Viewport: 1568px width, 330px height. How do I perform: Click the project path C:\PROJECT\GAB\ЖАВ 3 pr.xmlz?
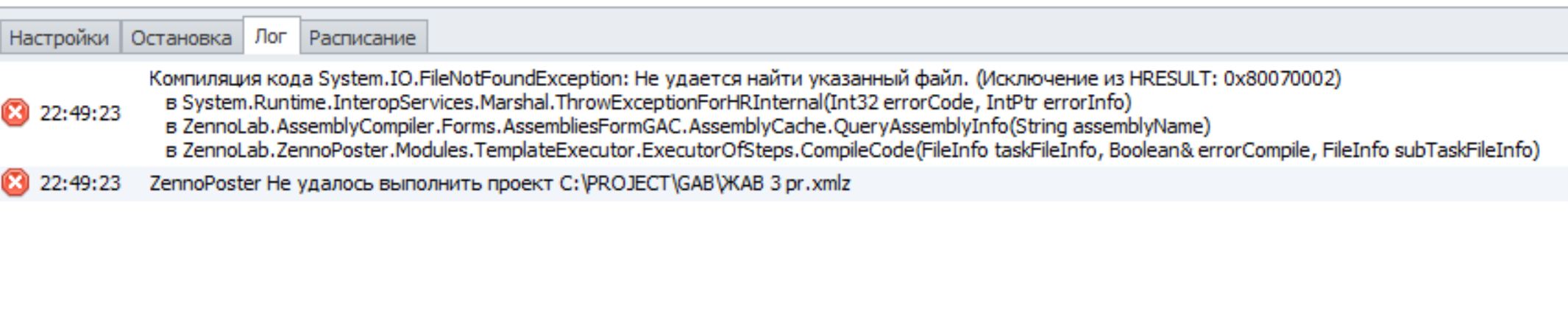705,183
